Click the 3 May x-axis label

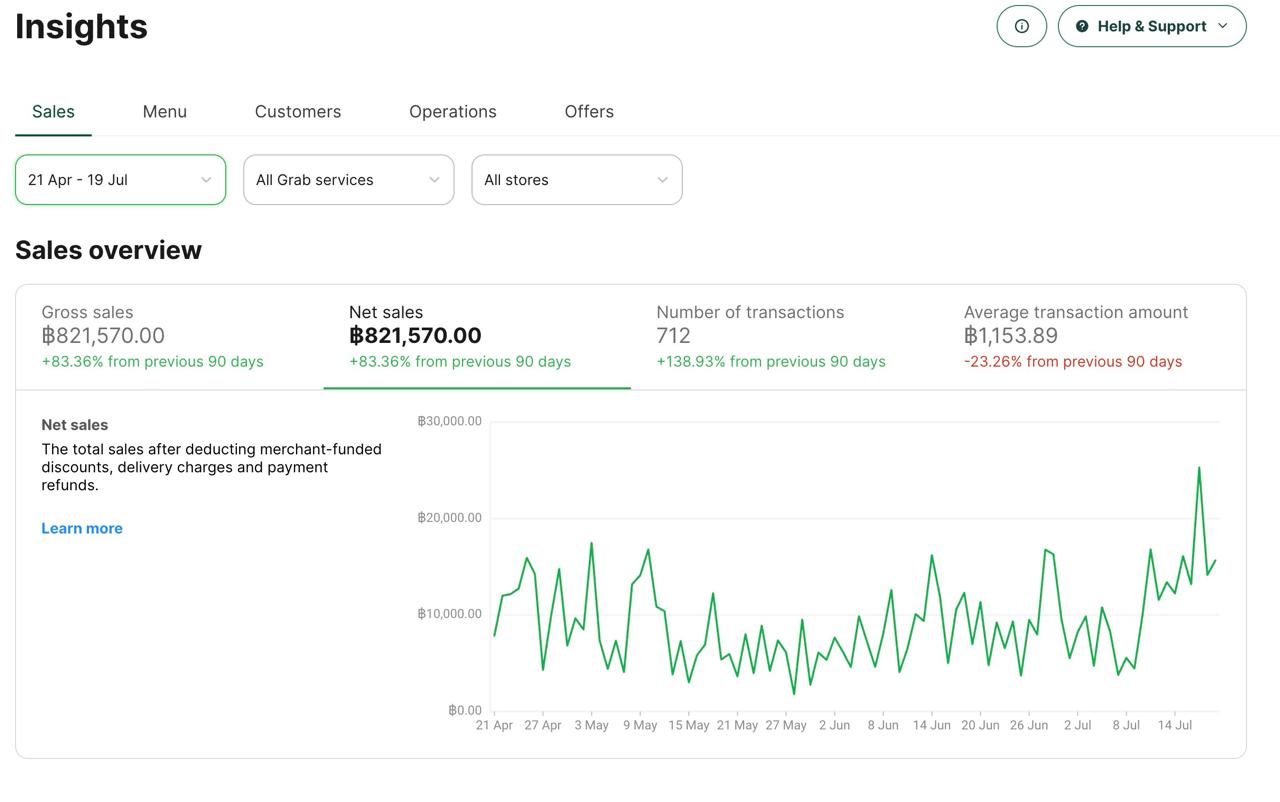point(591,725)
